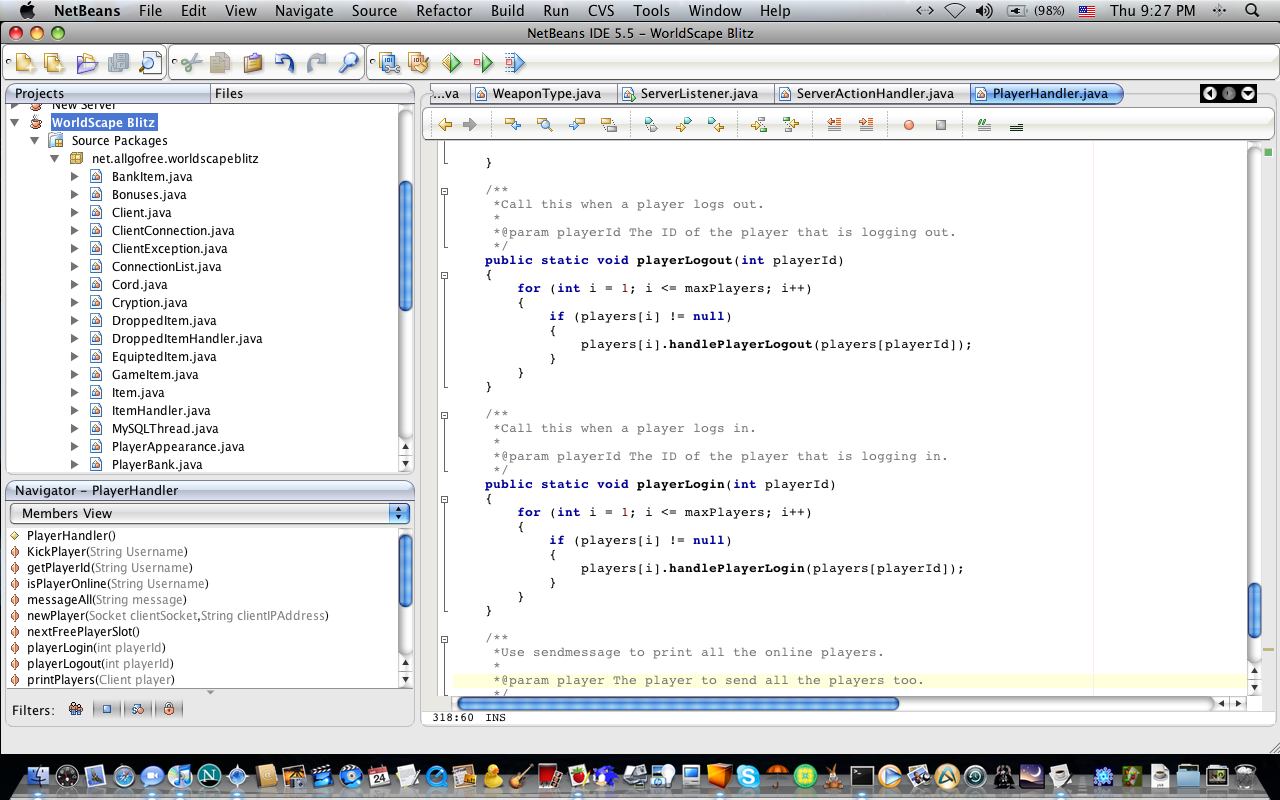Image resolution: width=1280 pixels, height=800 pixels.
Task: Click the editor Forward arrow icon
Action: (x=470, y=125)
